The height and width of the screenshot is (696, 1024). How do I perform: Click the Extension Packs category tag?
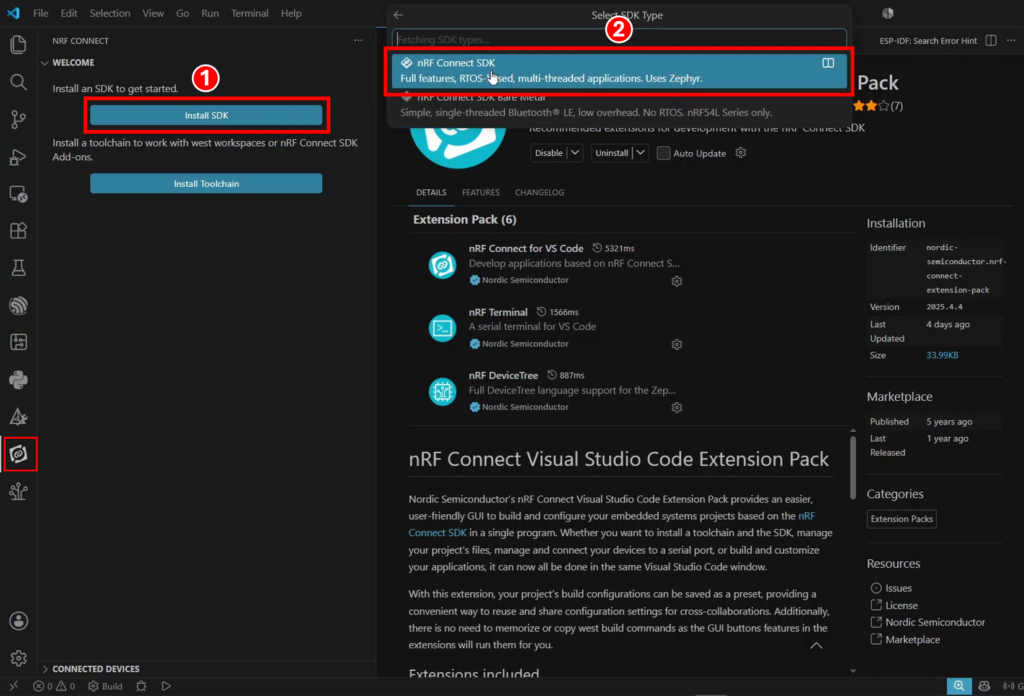[x=901, y=519]
